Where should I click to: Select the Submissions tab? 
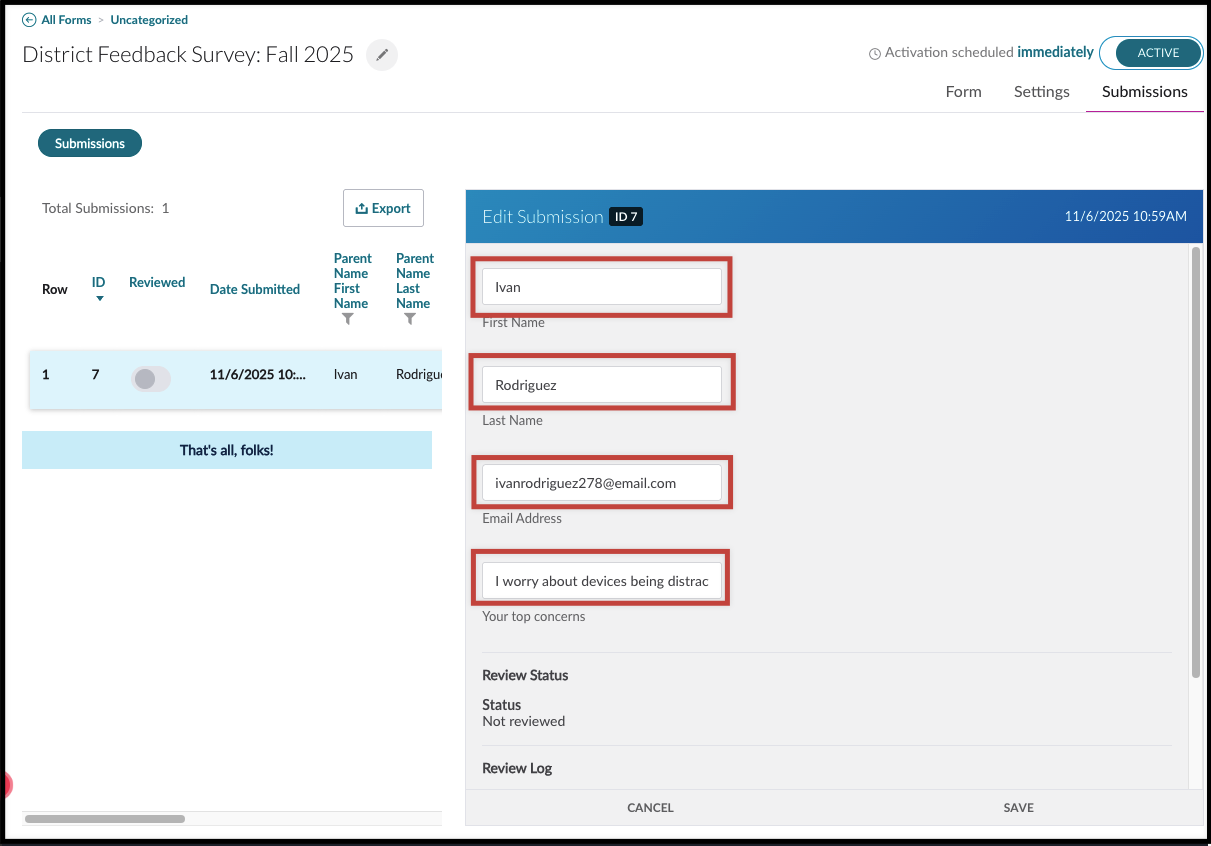click(x=1144, y=91)
